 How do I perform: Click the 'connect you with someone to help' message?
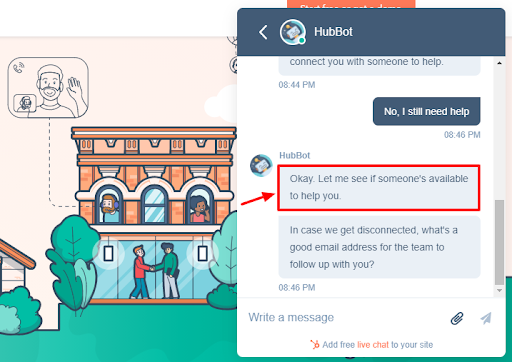pyautogui.click(x=379, y=65)
